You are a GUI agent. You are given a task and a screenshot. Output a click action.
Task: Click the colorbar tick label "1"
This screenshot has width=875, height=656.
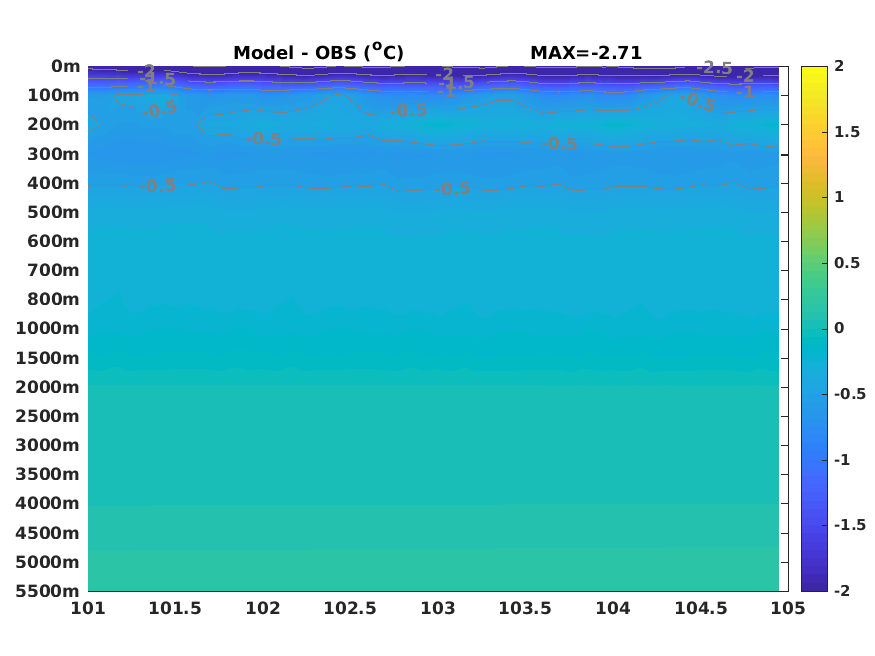coord(839,197)
